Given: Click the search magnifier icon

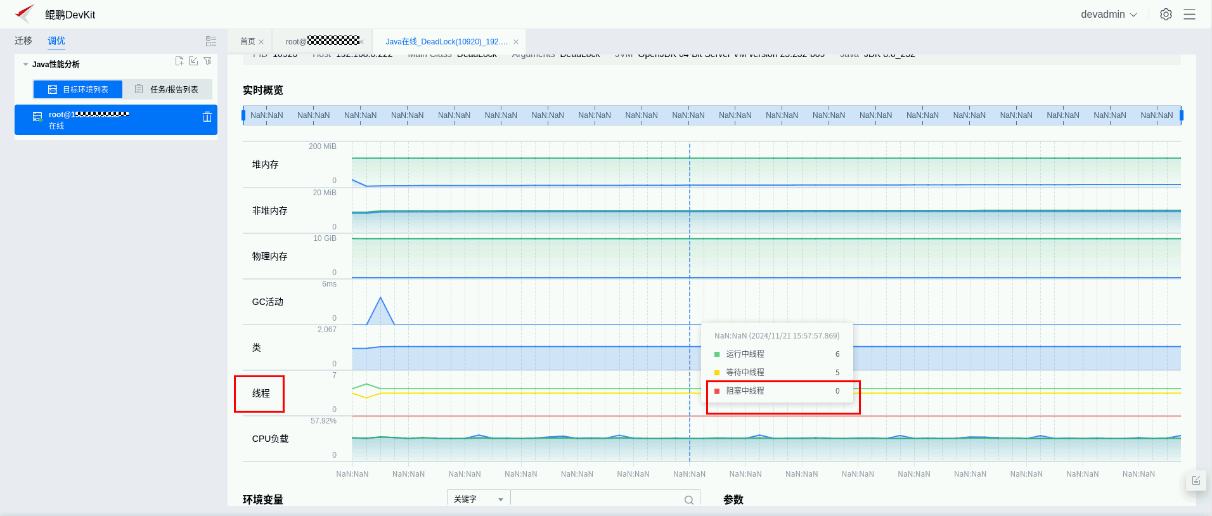Looking at the screenshot, I should 689,500.
